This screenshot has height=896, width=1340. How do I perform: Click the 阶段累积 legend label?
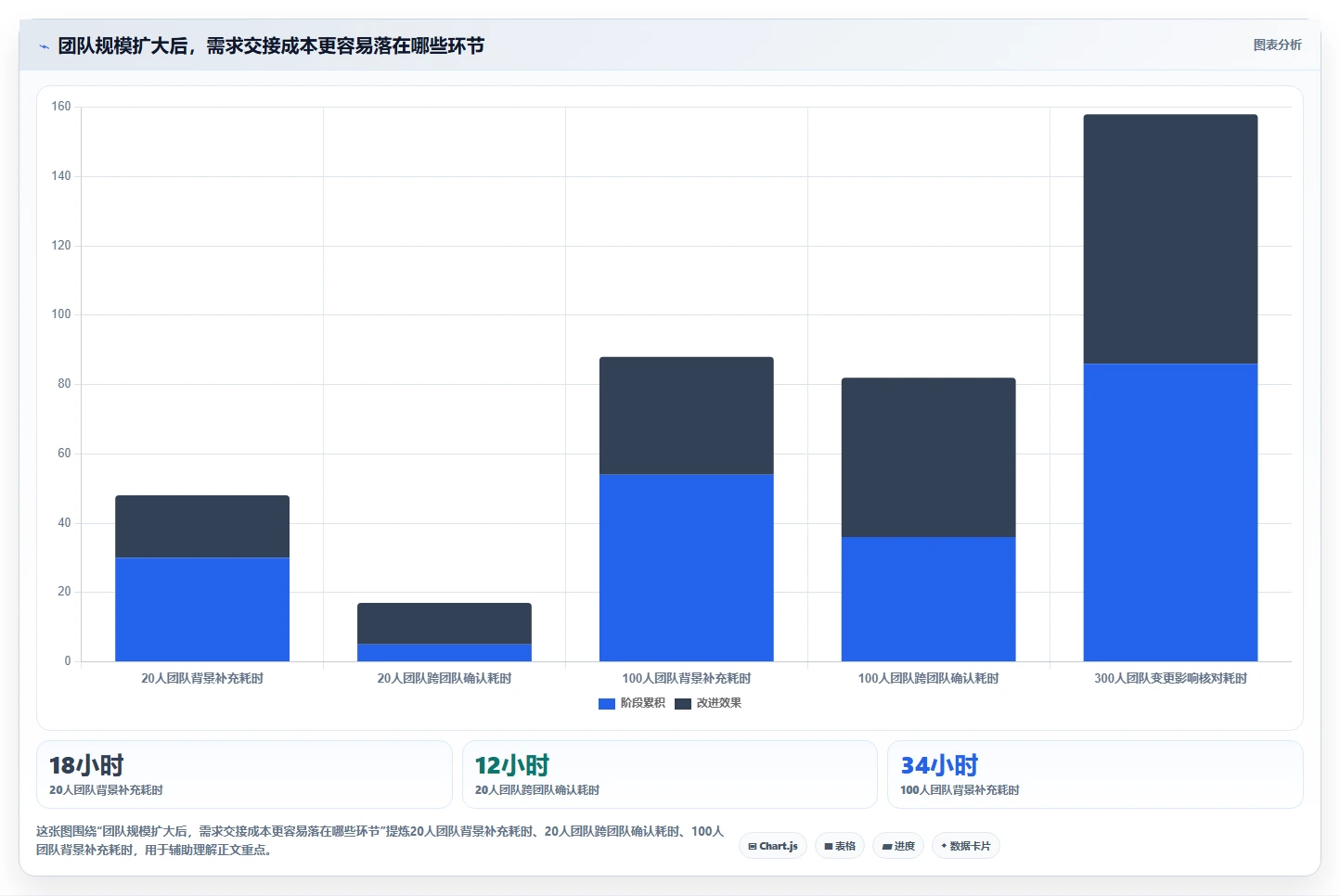[642, 703]
